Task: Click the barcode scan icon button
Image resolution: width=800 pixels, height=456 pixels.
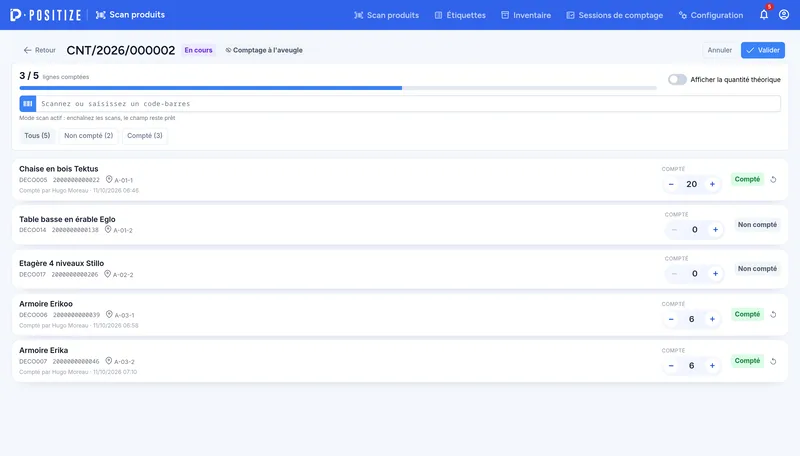Action: click(x=28, y=104)
